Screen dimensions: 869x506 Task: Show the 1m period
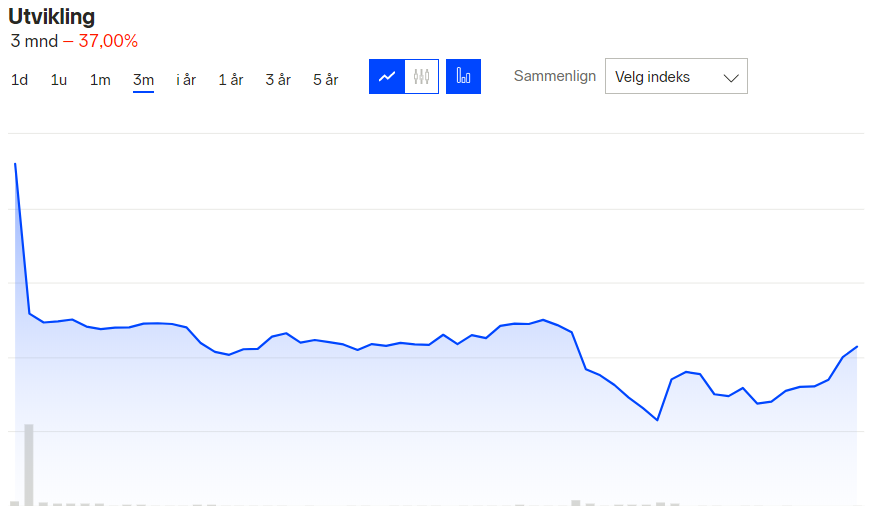(x=100, y=80)
